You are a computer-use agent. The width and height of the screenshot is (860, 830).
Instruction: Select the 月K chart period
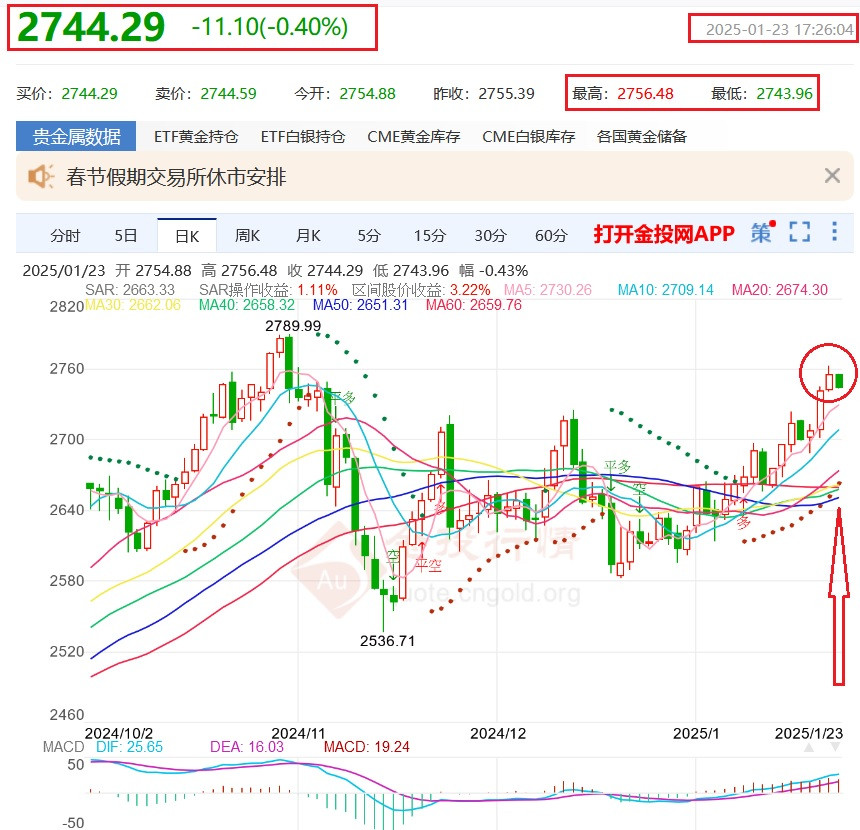point(308,236)
